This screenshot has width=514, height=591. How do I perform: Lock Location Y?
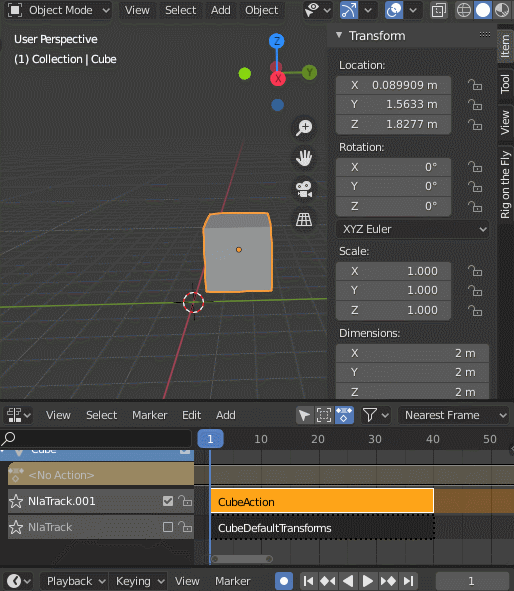click(x=475, y=104)
